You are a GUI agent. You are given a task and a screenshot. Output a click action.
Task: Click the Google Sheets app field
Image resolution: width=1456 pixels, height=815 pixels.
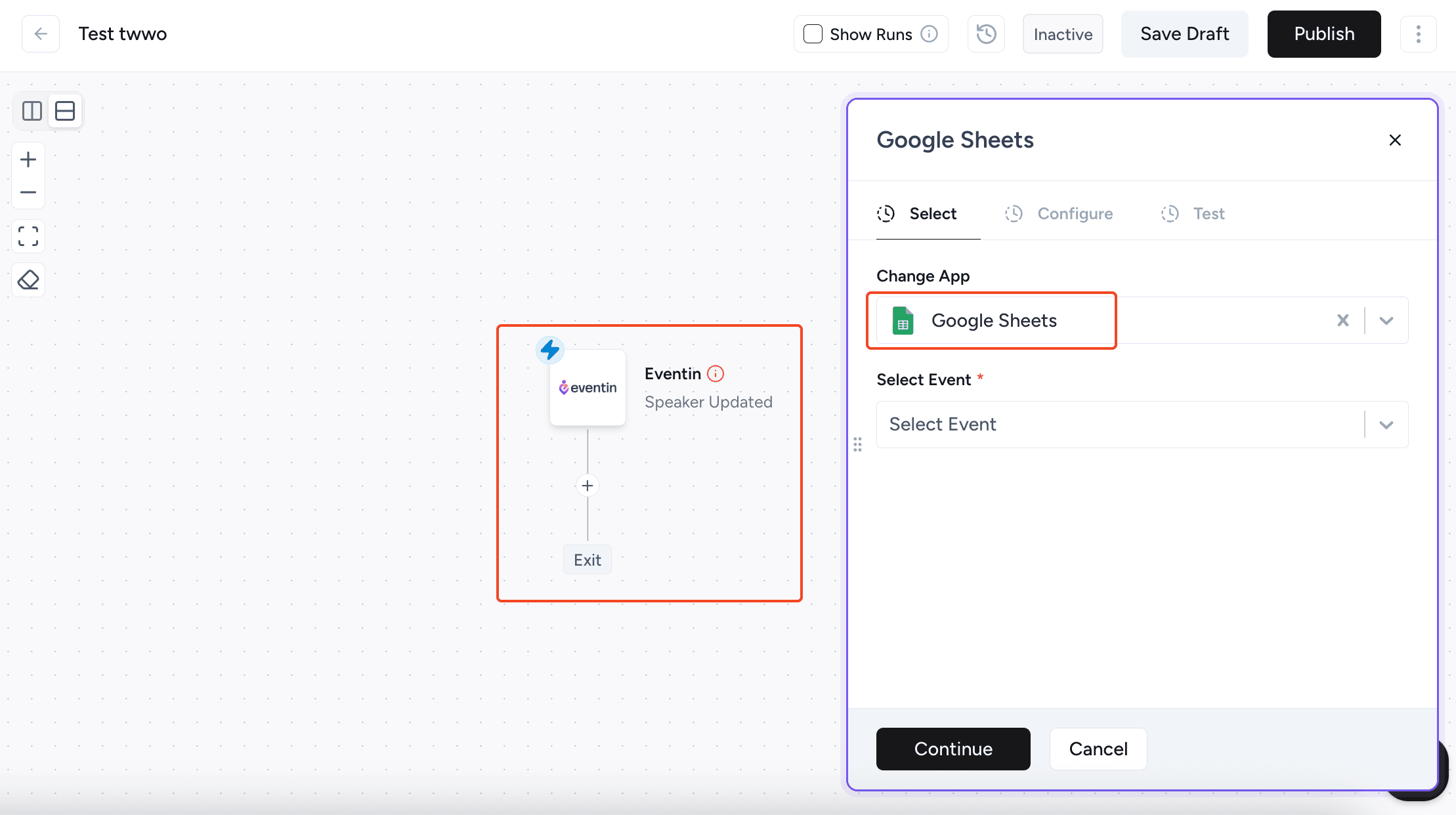tap(1142, 320)
